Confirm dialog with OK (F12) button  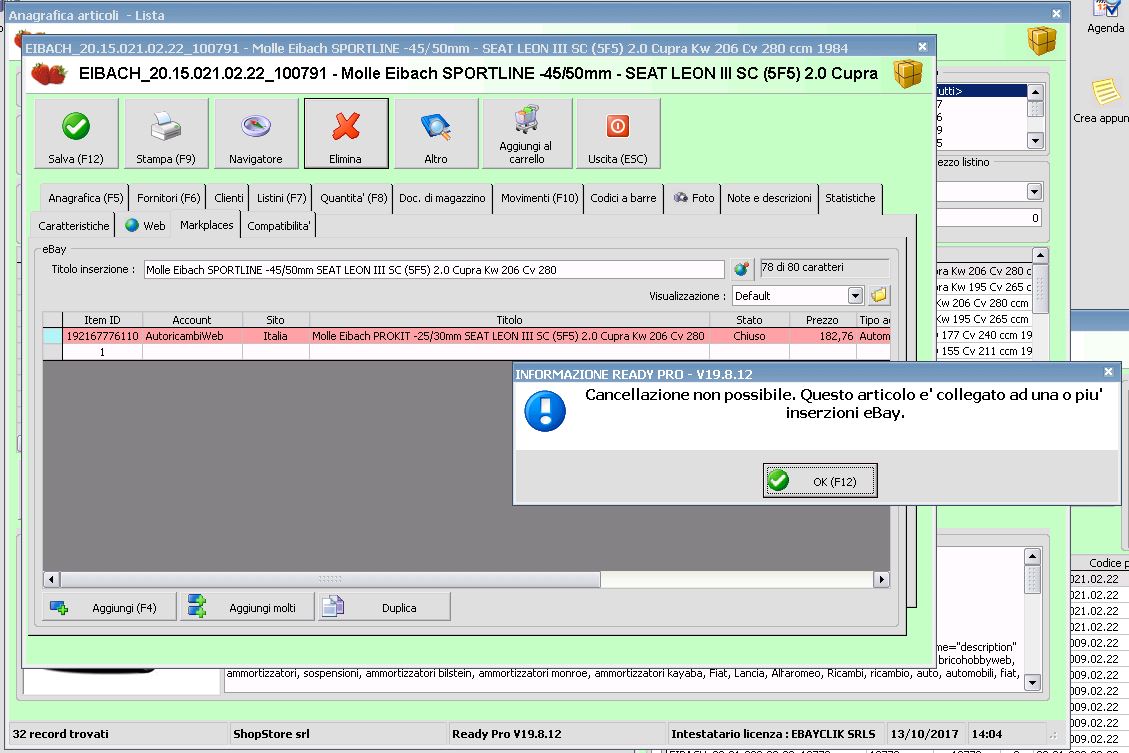click(820, 480)
